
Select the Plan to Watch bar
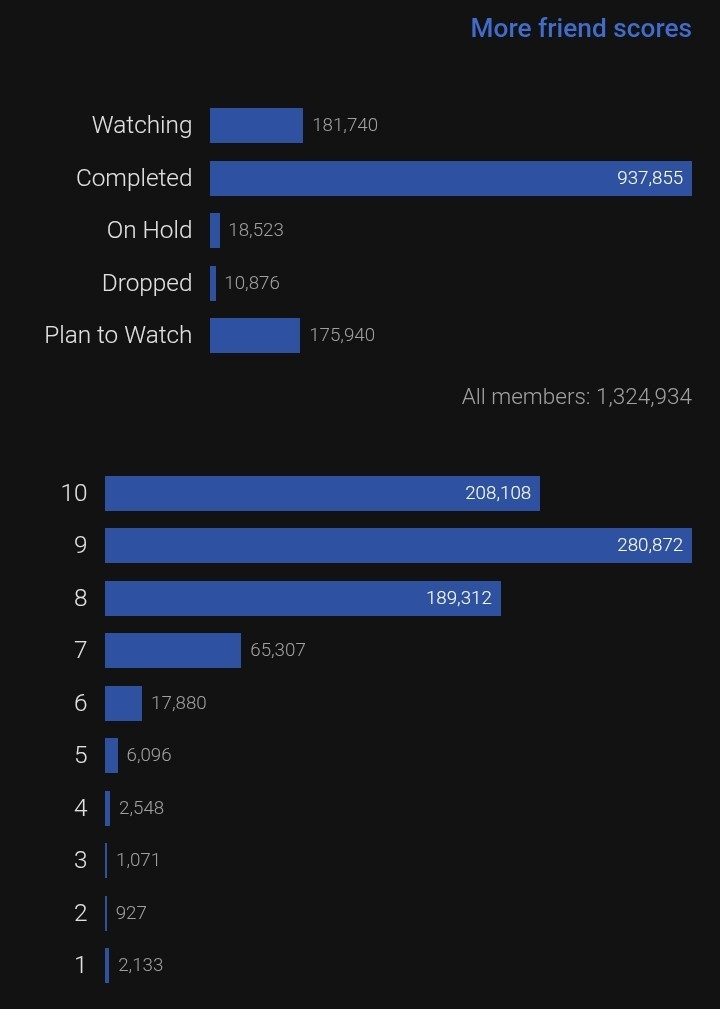[255, 335]
